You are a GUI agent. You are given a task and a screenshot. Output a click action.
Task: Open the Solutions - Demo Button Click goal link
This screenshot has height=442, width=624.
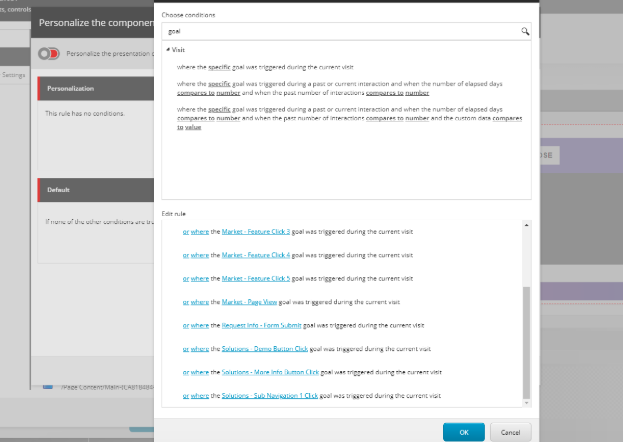pos(265,349)
